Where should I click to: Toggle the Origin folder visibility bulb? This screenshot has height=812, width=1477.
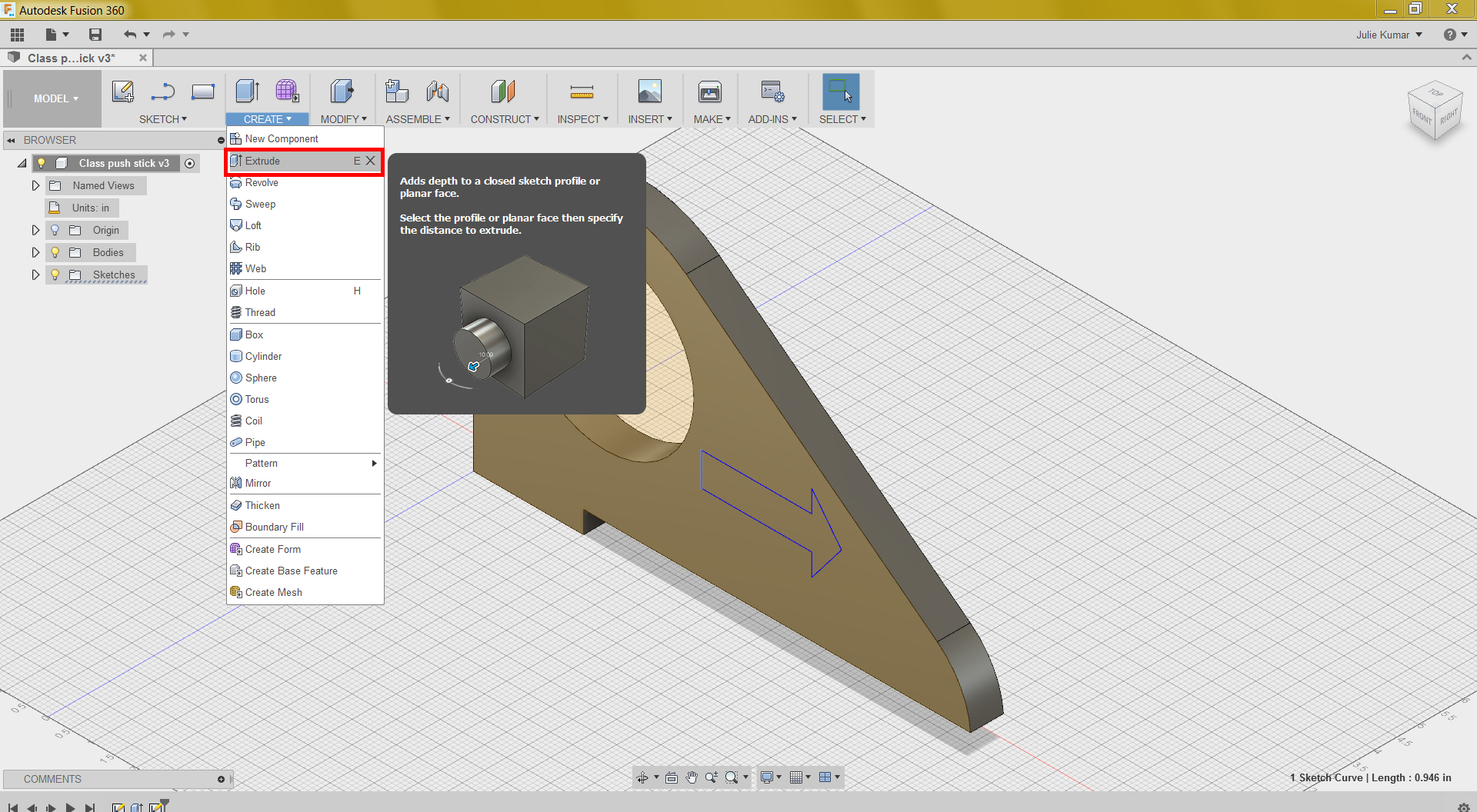pos(55,230)
